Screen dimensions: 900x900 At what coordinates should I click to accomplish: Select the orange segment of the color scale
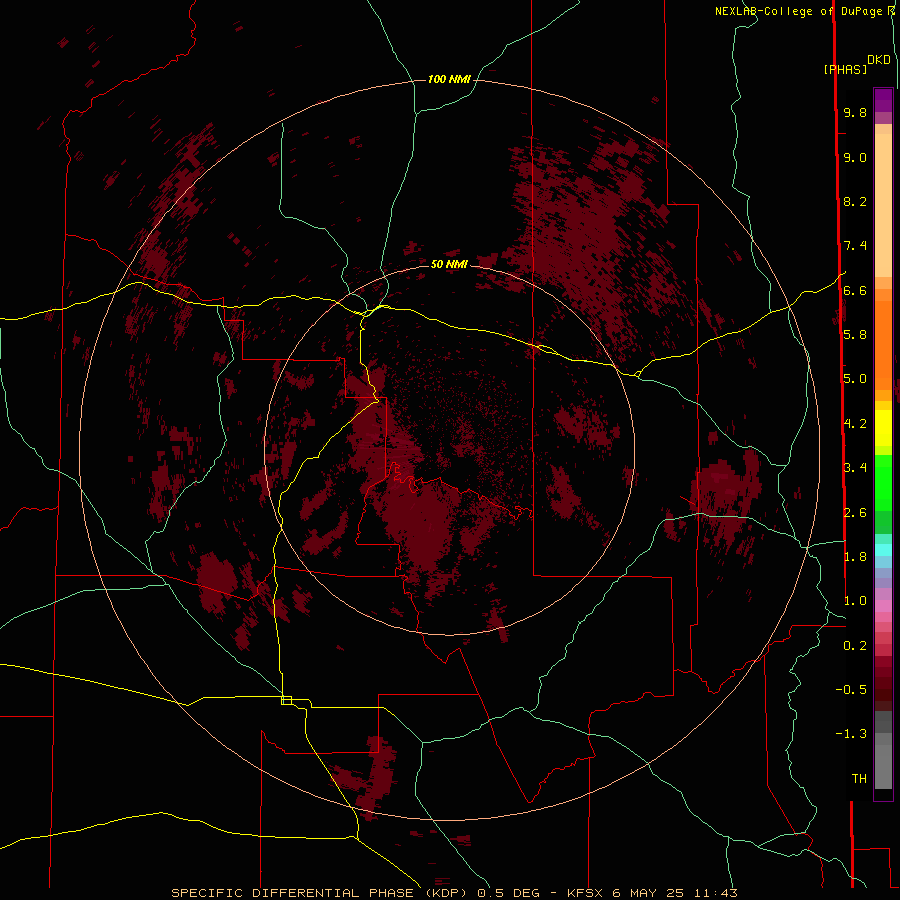click(883, 345)
